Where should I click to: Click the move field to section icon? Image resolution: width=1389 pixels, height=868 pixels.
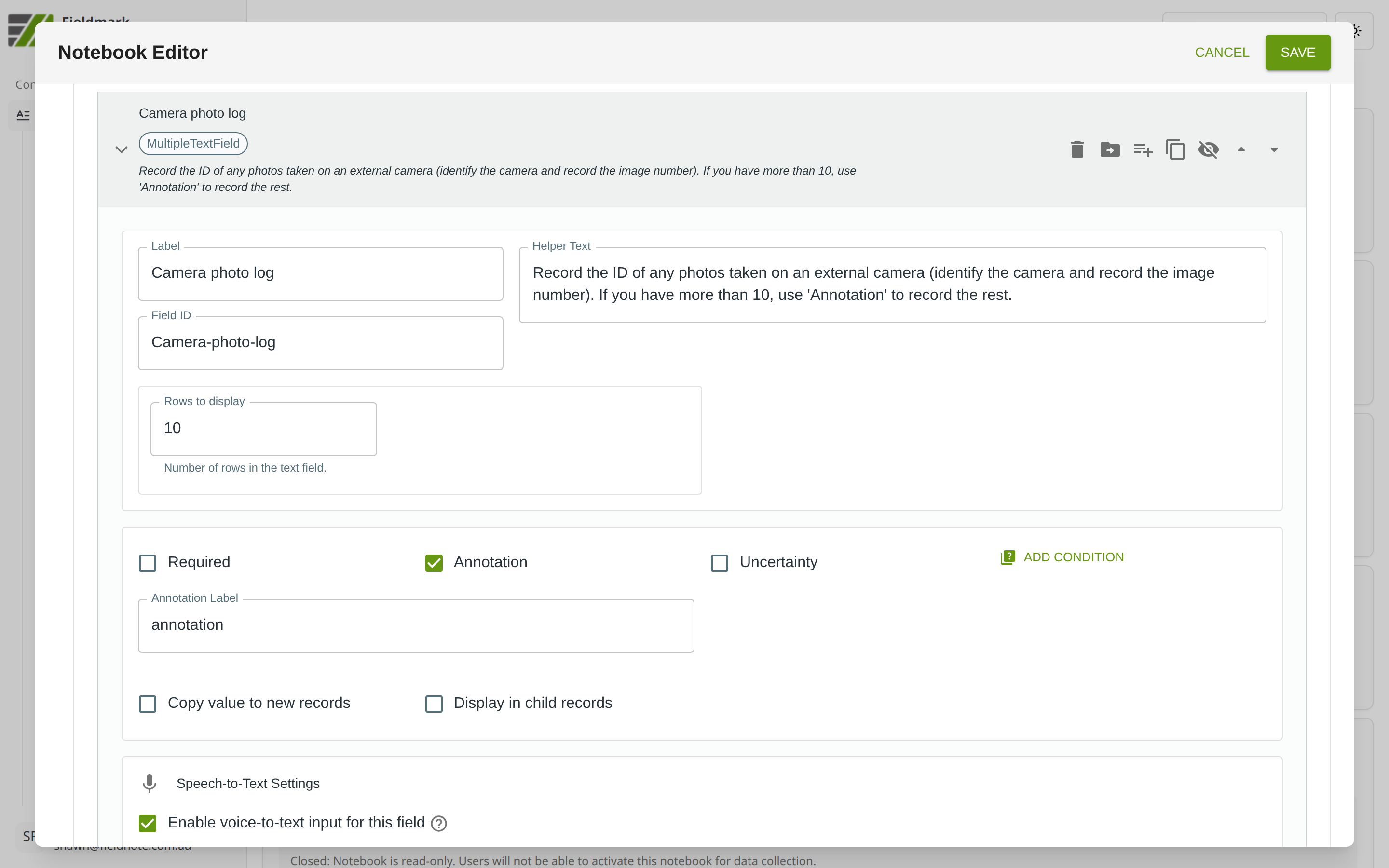[x=1109, y=150]
